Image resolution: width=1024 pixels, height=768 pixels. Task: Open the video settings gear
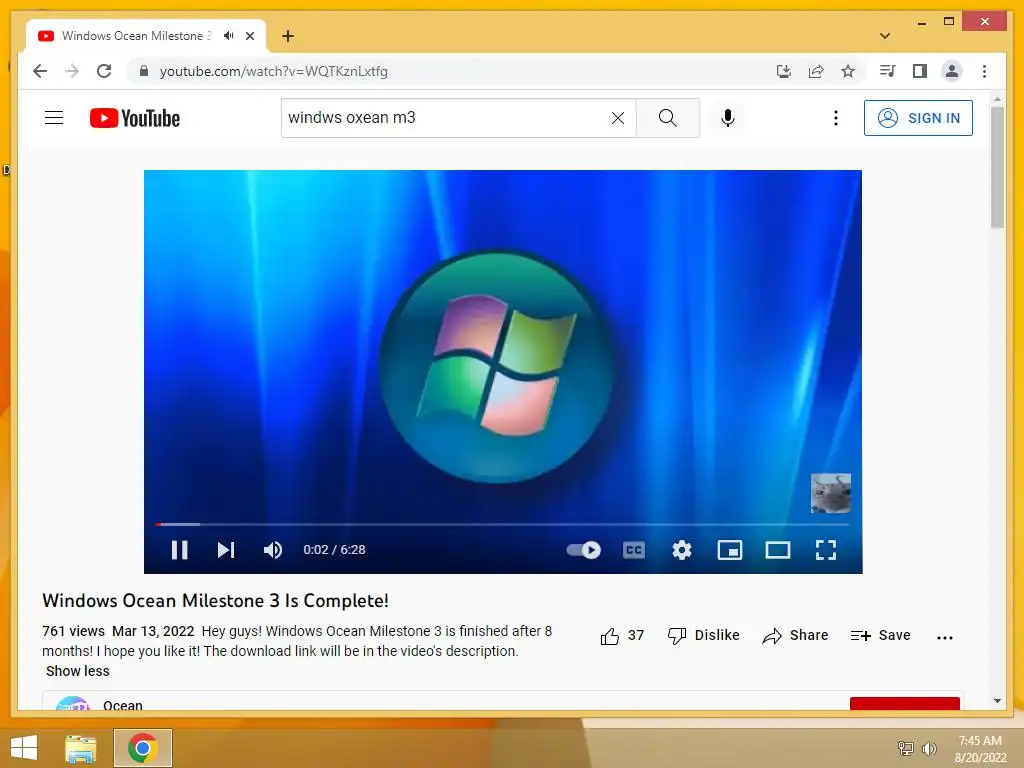(x=682, y=550)
